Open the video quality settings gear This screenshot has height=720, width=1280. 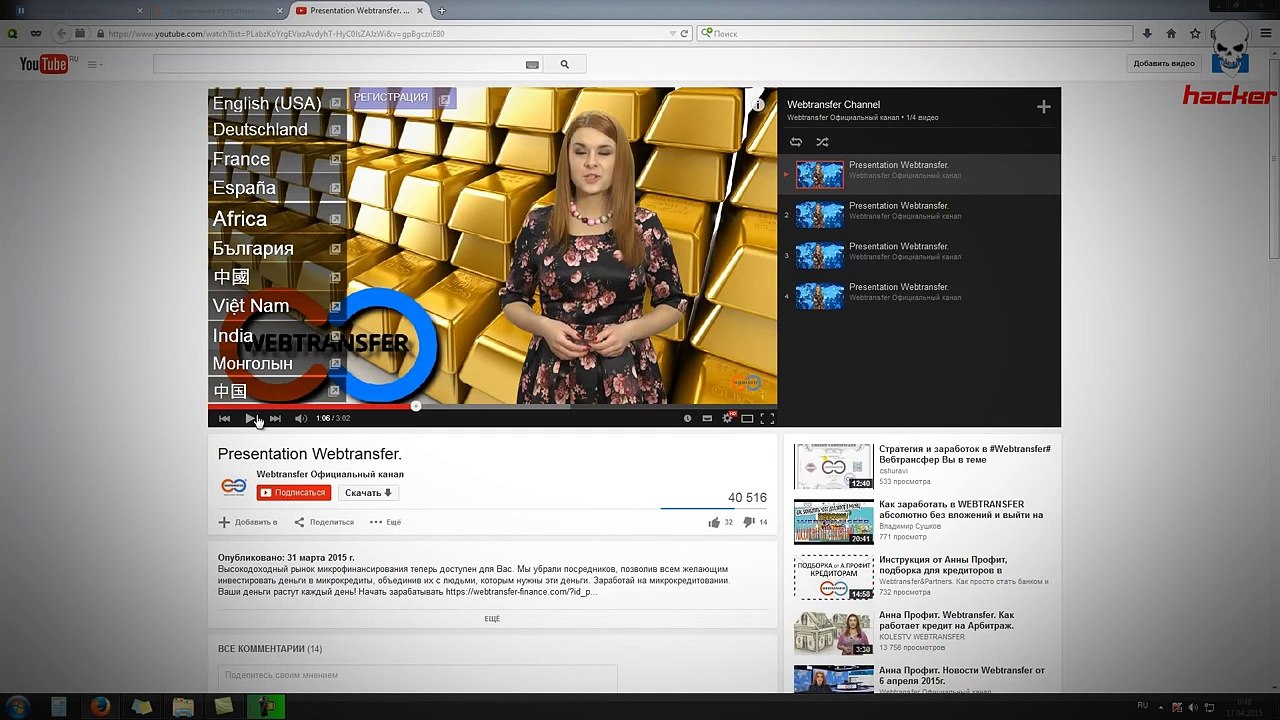pyautogui.click(x=728, y=418)
